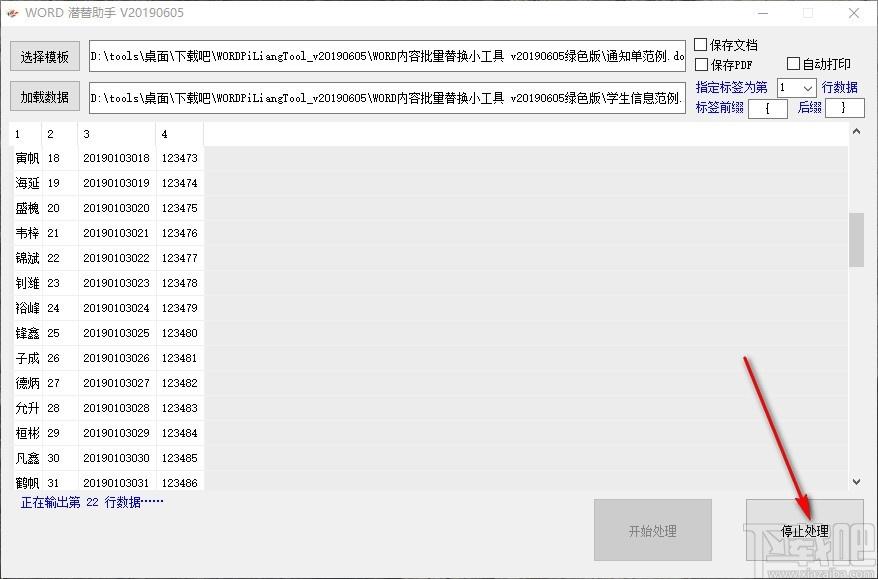Click the 加载数据 button
878x579 pixels.
[44, 96]
